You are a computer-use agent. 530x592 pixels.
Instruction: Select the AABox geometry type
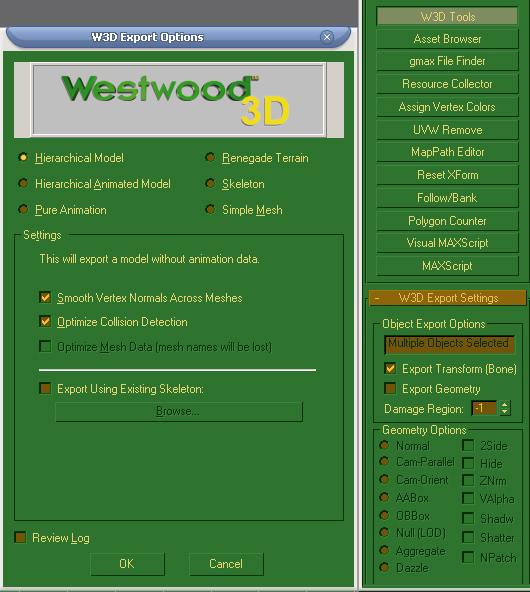point(384,497)
